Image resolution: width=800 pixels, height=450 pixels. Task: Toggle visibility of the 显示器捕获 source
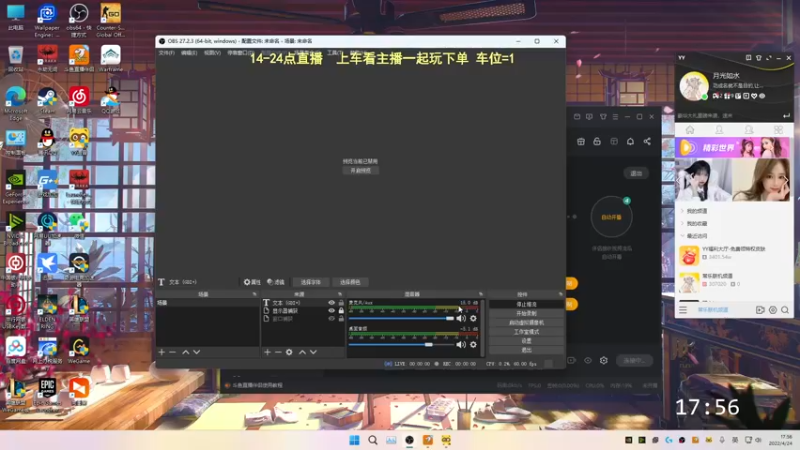332,311
